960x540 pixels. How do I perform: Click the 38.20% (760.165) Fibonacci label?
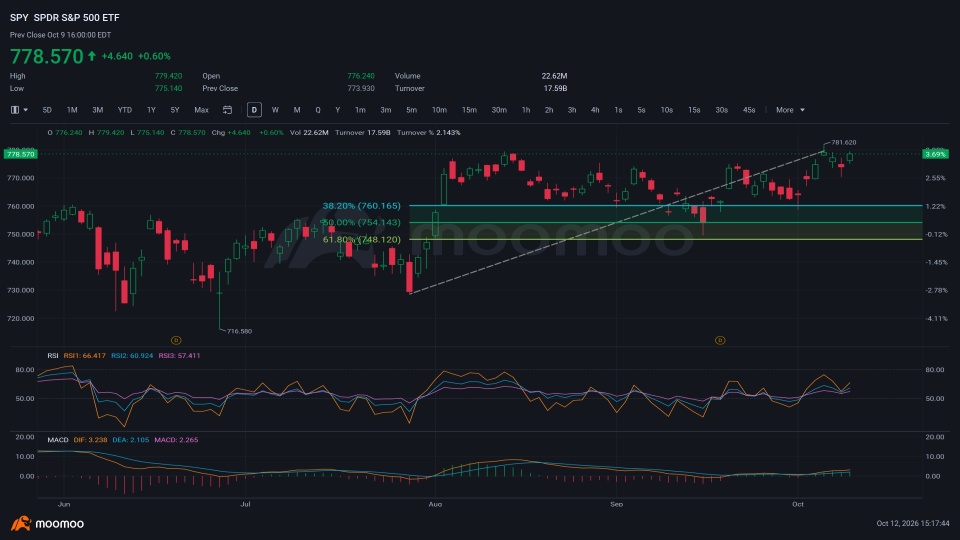(x=361, y=206)
